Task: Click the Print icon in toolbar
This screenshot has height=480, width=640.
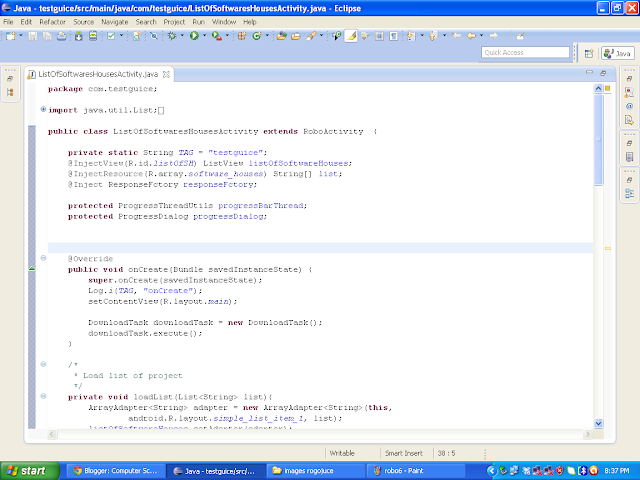Action: point(61,36)
